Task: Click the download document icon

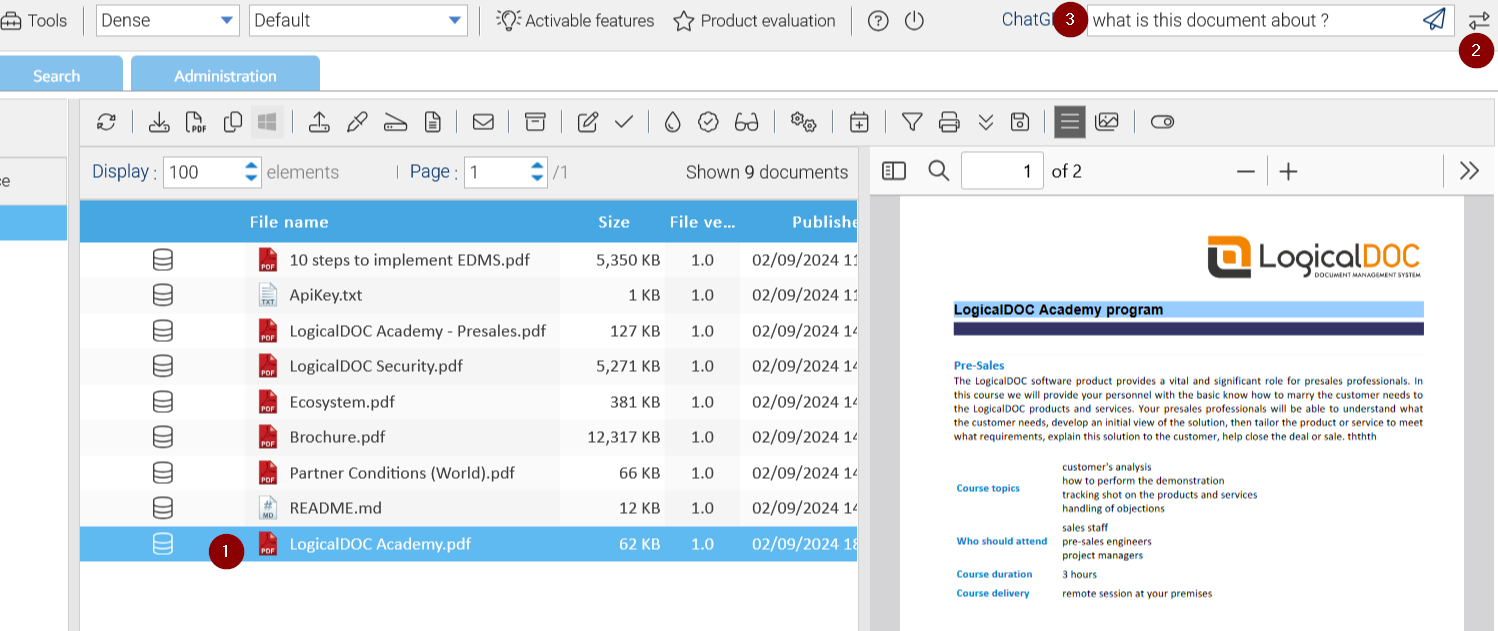Action: coord(159,122)
